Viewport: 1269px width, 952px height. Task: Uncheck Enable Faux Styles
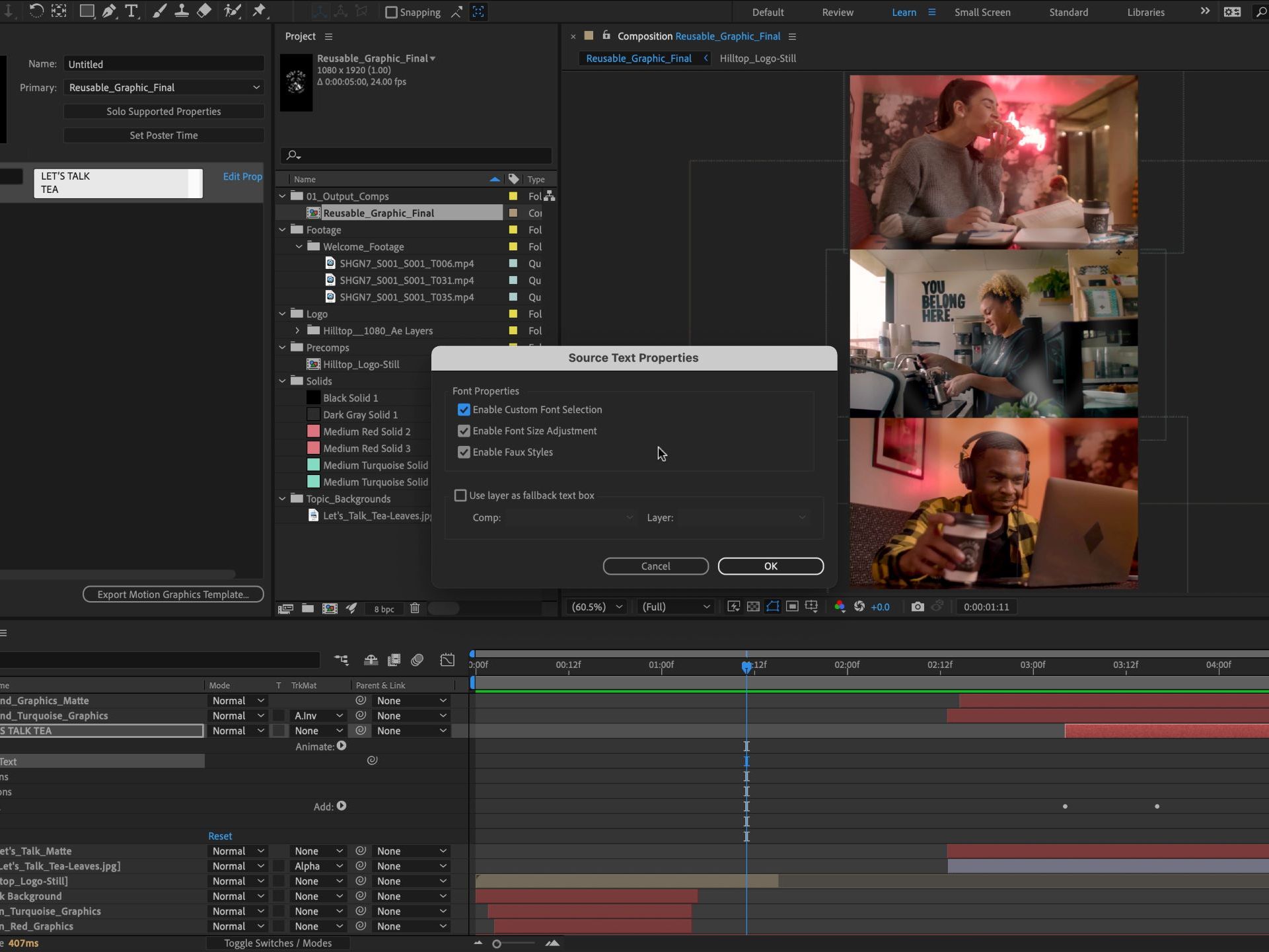464,452
